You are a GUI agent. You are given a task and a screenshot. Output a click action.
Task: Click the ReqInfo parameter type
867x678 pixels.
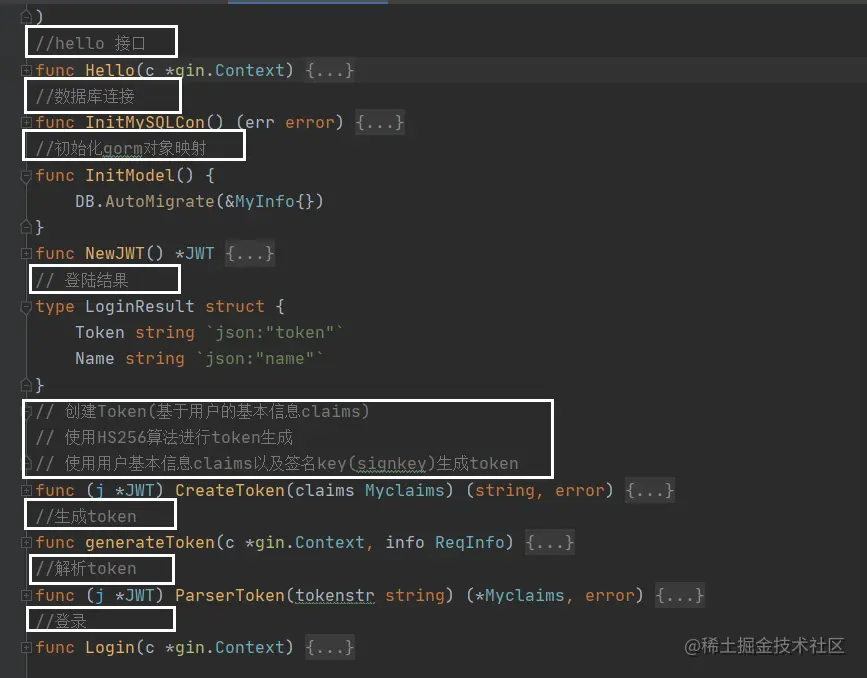click(470, 542)
